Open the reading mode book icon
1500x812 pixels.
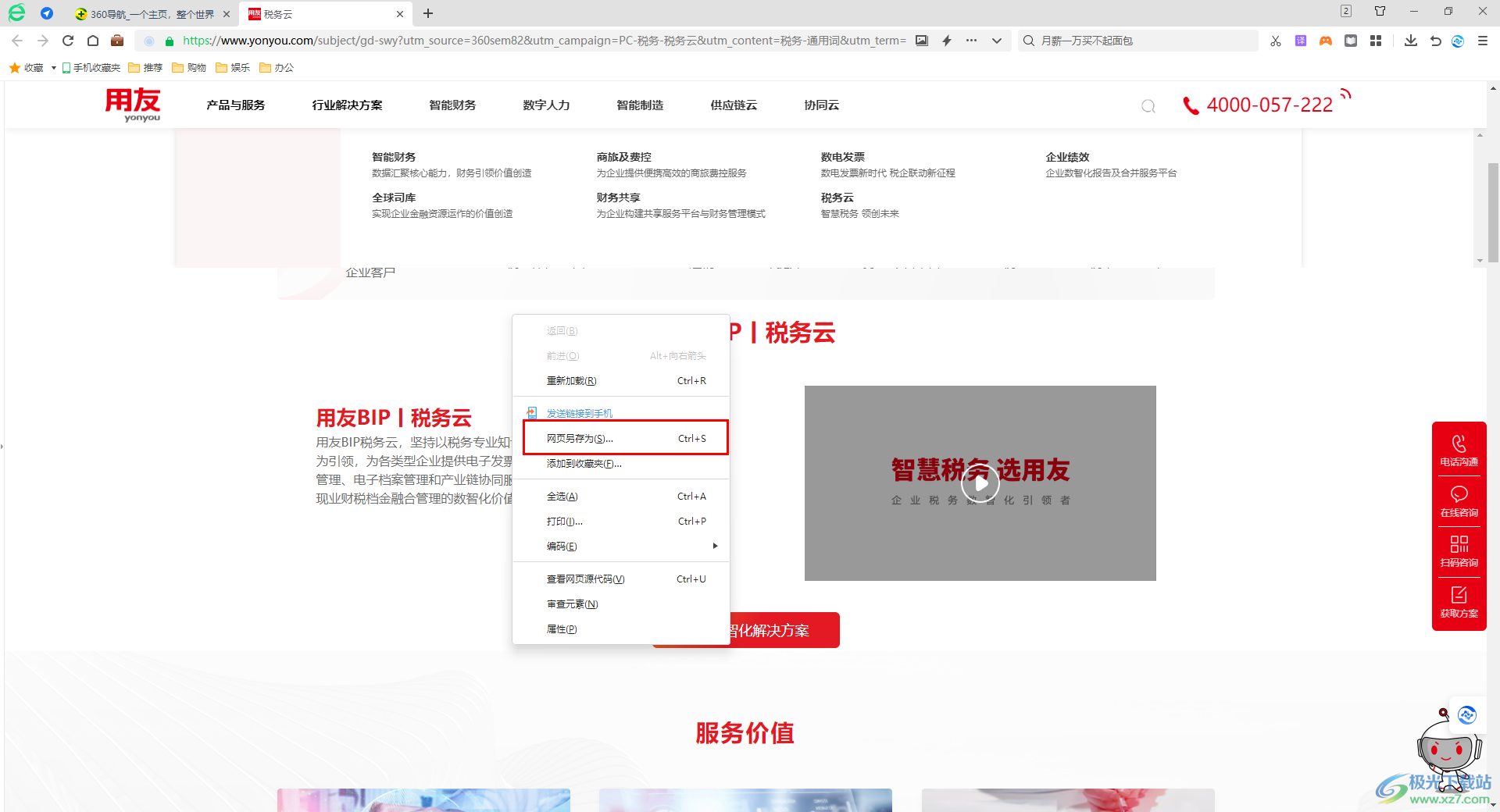1351,41
